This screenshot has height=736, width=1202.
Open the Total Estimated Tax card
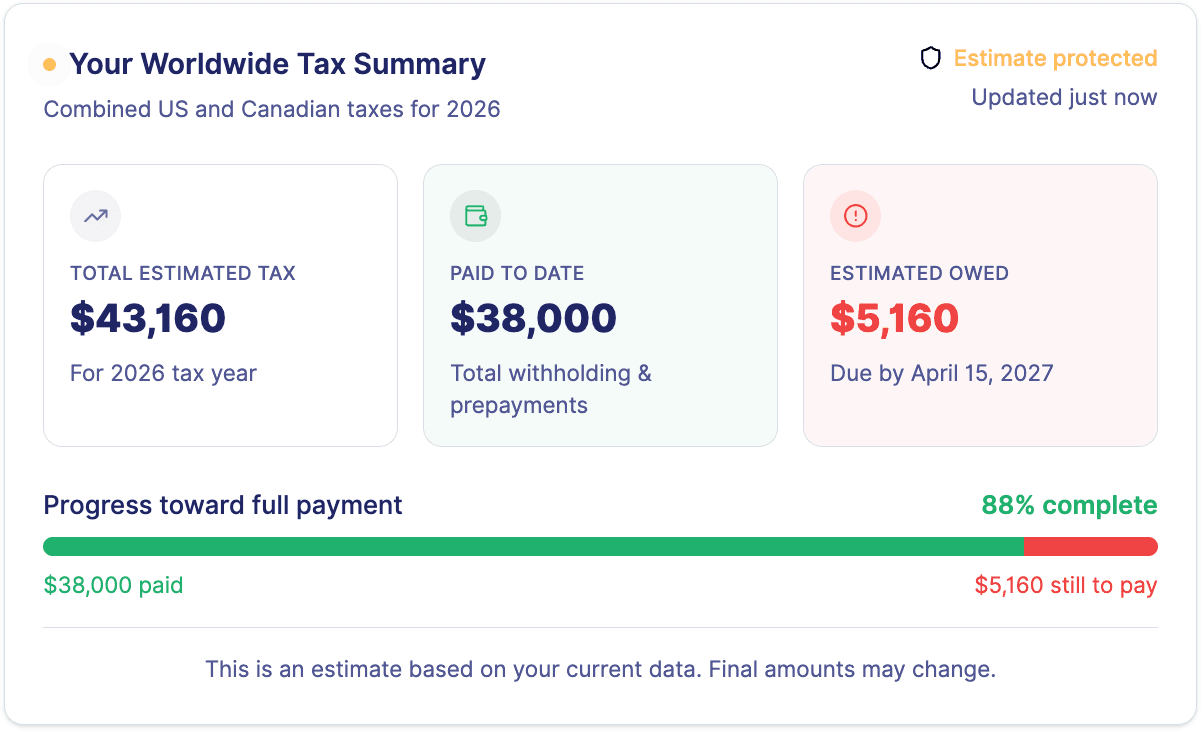tap(221, 305)
